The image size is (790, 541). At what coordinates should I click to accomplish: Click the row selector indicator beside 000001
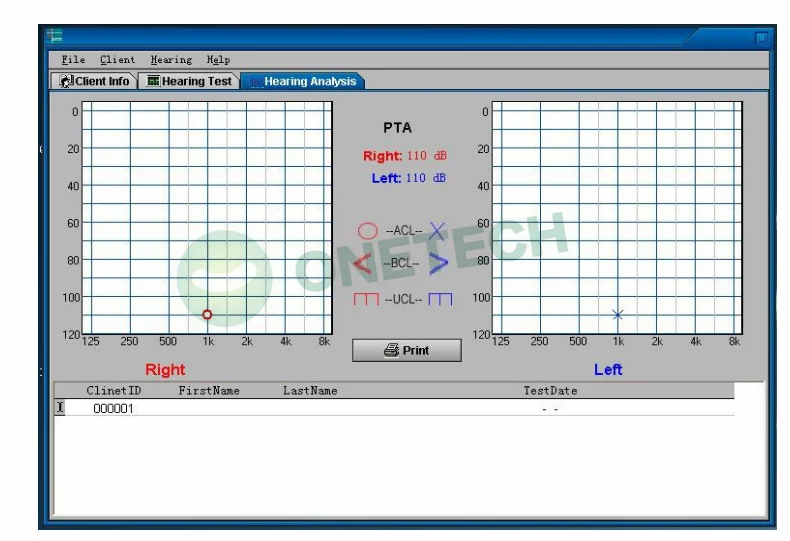pyautogui.click(x=60, y=407)
